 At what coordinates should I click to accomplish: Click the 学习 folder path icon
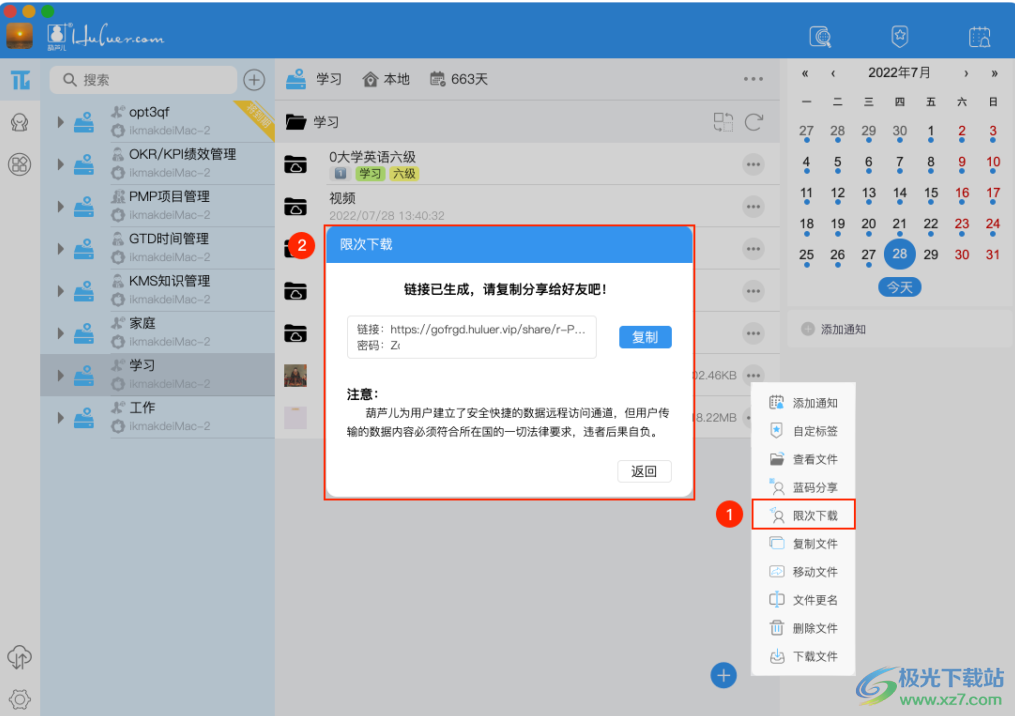(x=296, y=122)
